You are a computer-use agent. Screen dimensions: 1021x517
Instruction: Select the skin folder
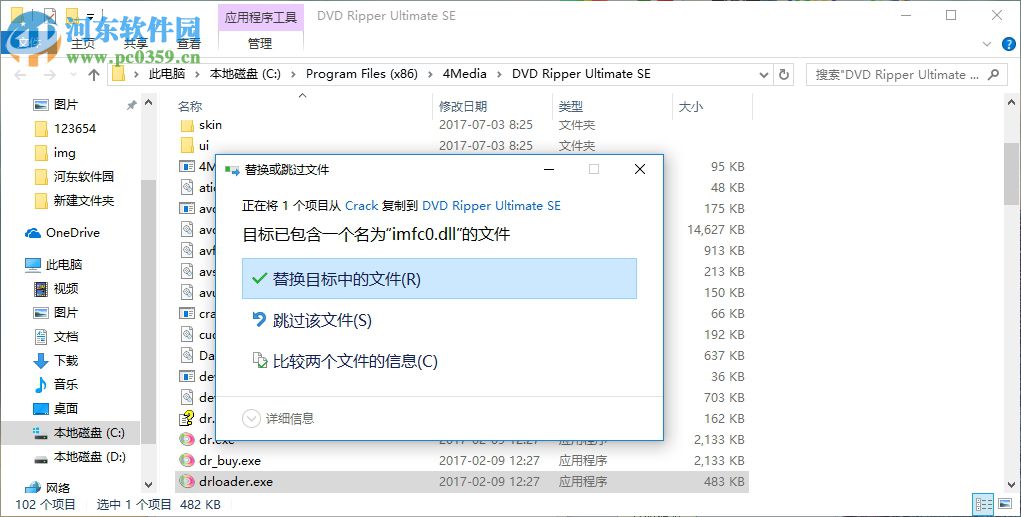210,124
